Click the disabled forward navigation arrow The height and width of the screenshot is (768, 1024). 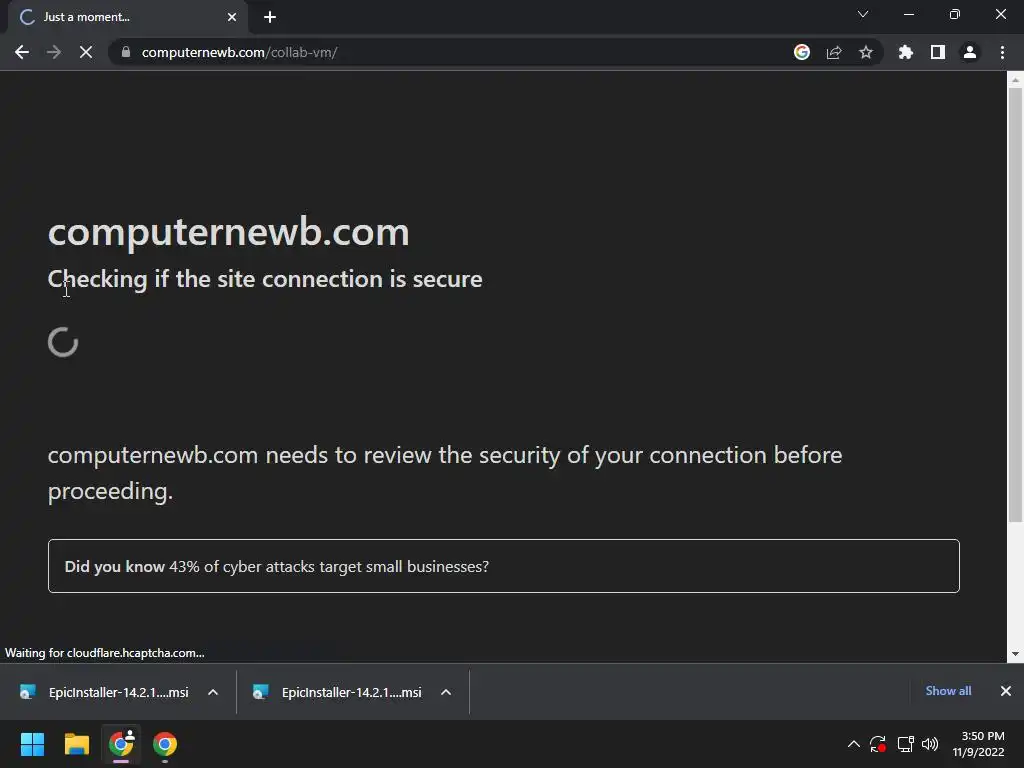54,52
